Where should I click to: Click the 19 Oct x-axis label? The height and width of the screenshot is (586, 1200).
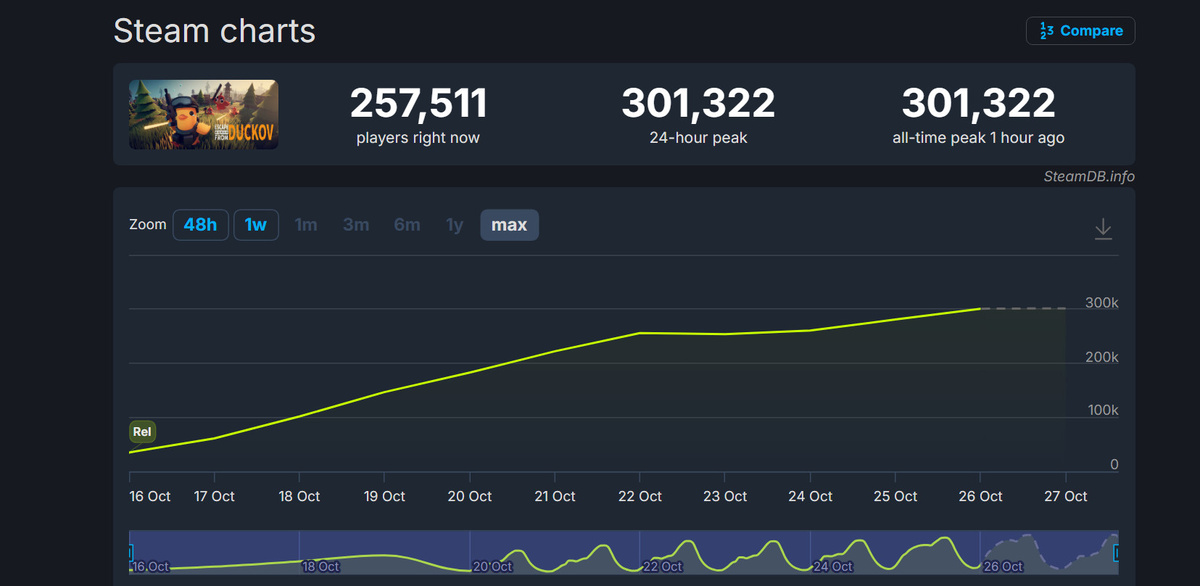click(x=384, y=496)
